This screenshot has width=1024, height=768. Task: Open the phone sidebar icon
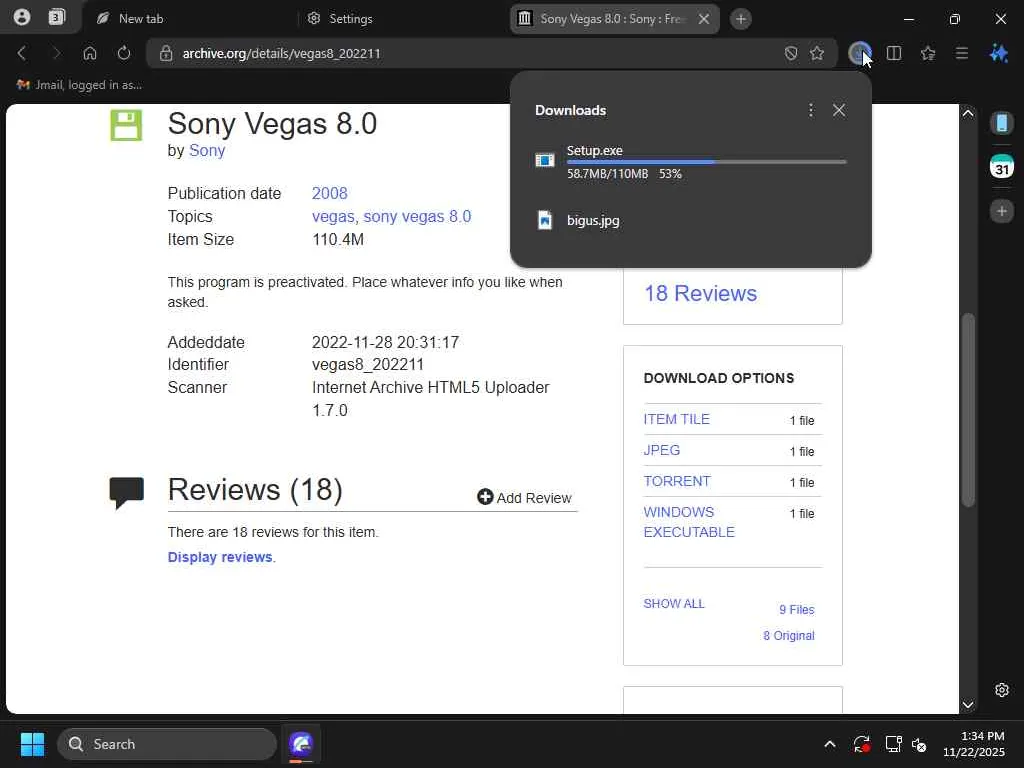1002,123
